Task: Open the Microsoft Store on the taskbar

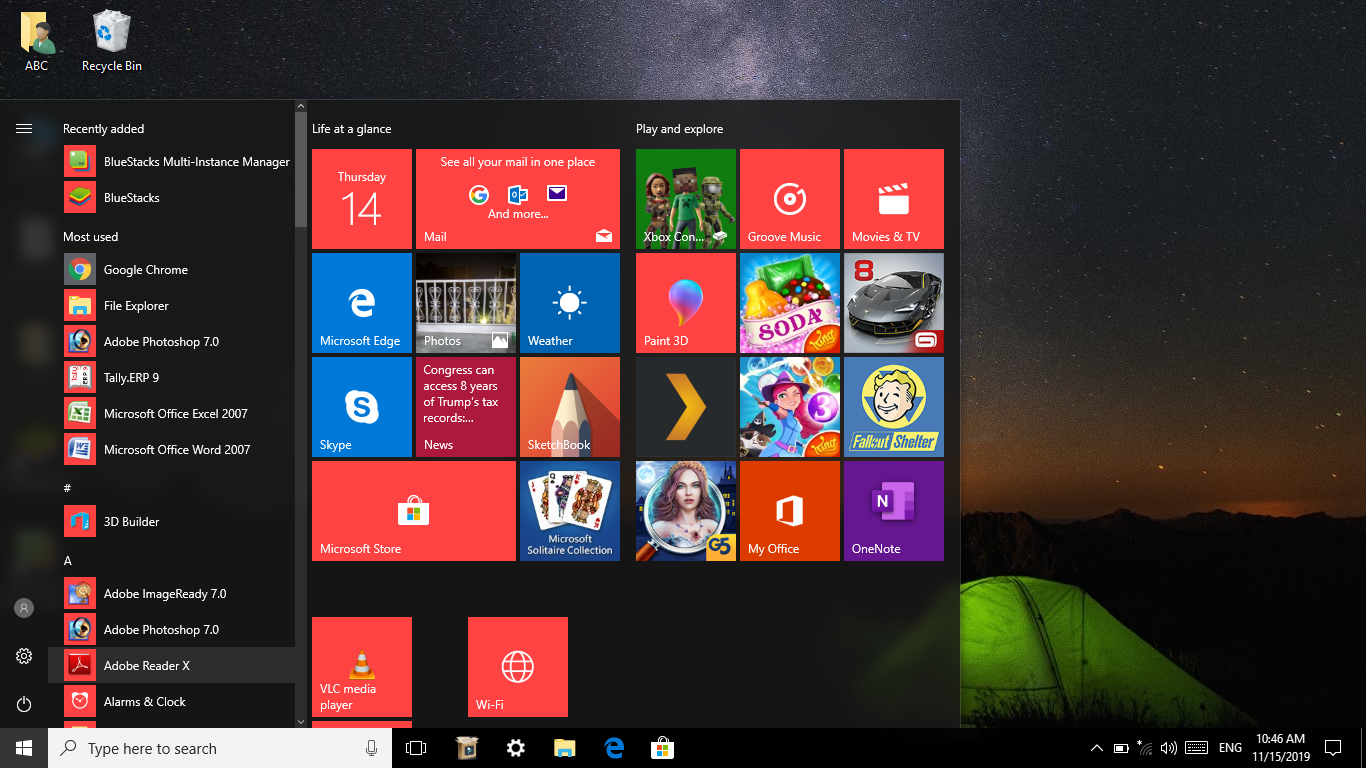Action: (x=662, y=748)
